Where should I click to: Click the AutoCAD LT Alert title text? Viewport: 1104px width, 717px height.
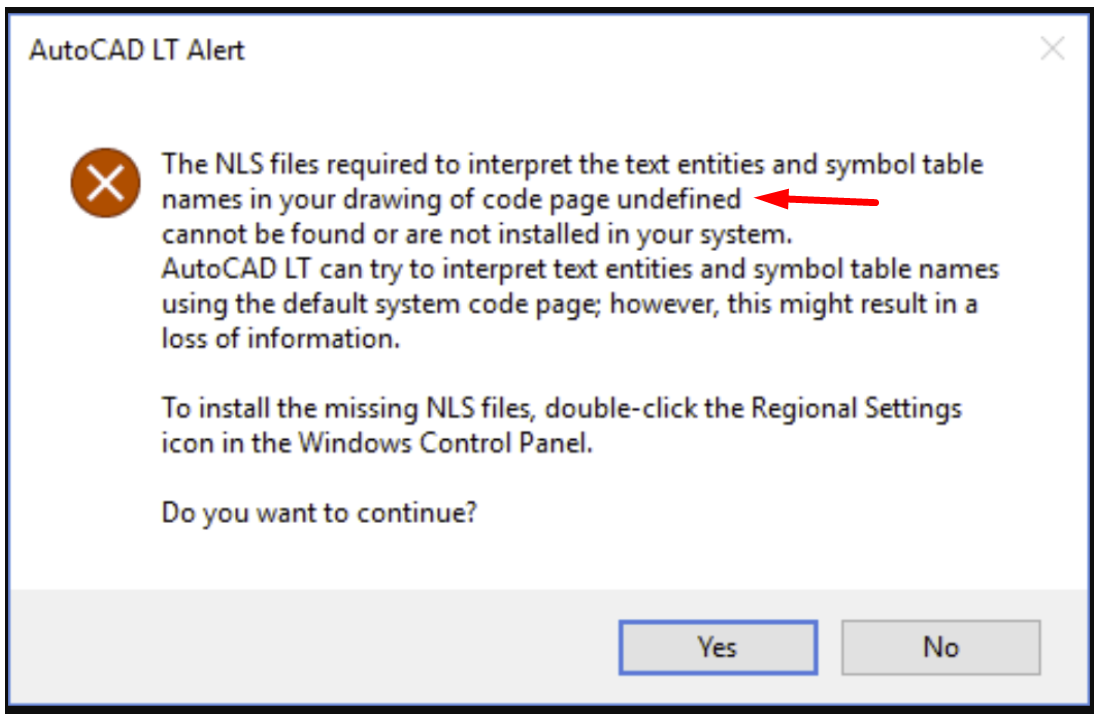pyautogui.click(x=137, y=51)
